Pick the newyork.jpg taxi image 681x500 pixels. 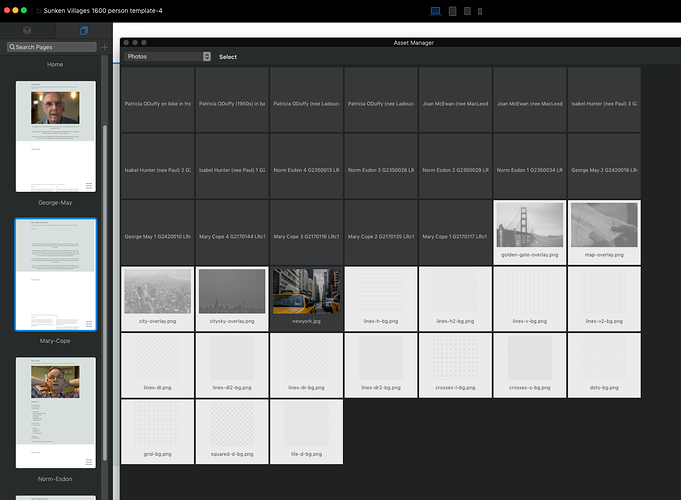[306, 297]
